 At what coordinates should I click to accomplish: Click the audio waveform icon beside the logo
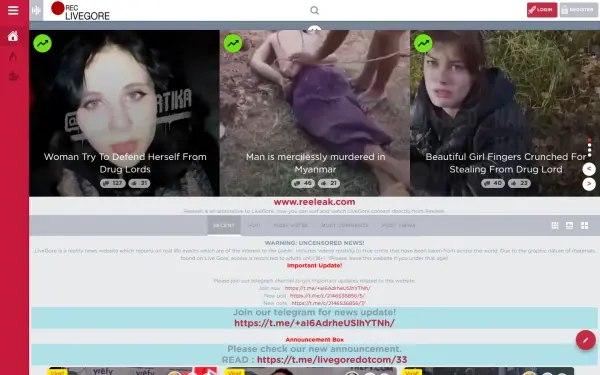[x=36, y=10]
